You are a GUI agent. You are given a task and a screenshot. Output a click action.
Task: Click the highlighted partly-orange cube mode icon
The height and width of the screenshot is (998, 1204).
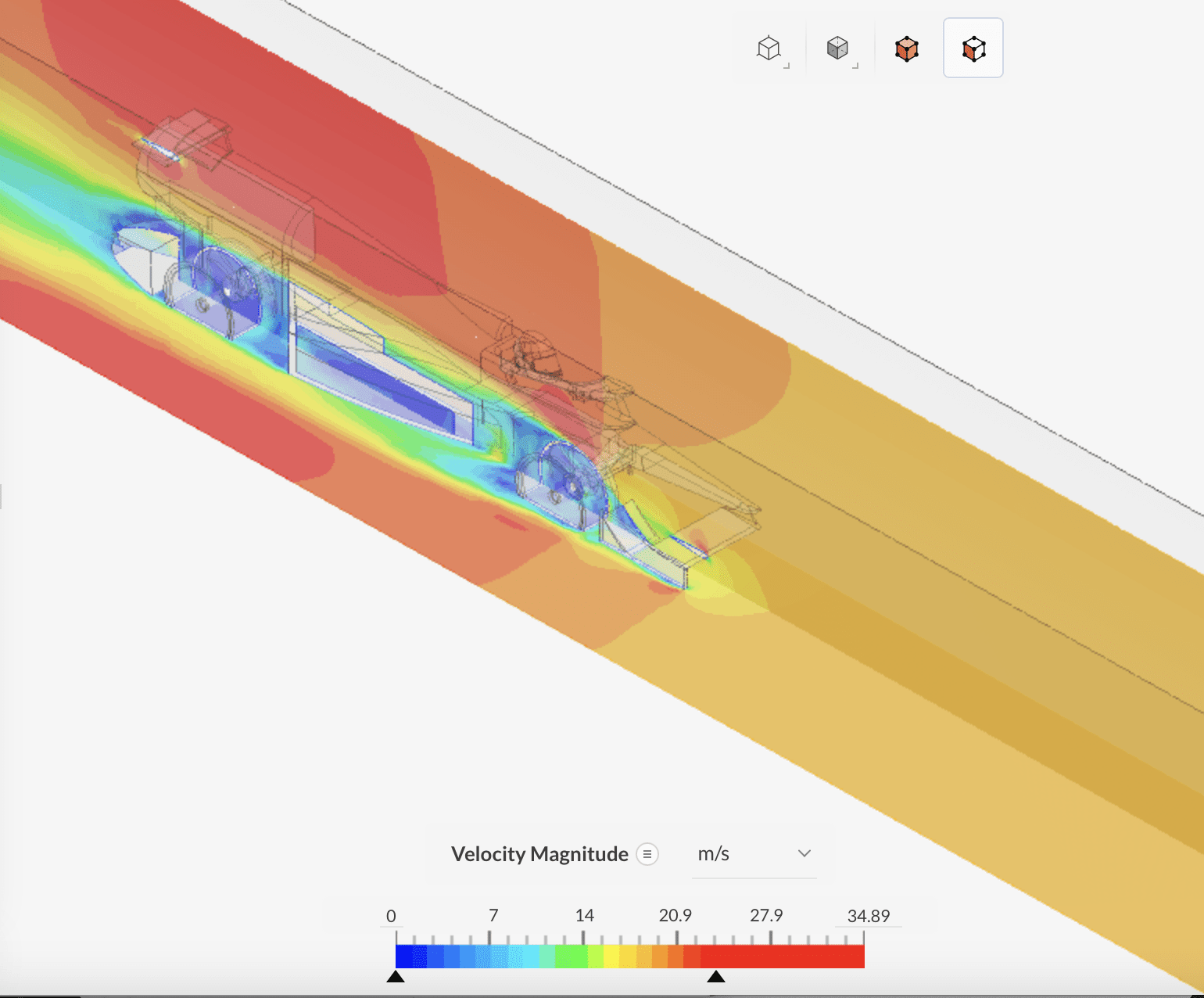(973, 48)
